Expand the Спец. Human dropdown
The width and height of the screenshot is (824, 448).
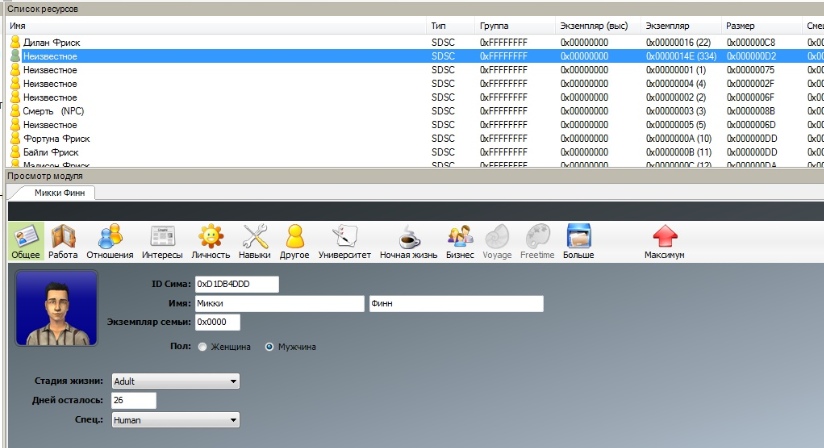(175, 421)
